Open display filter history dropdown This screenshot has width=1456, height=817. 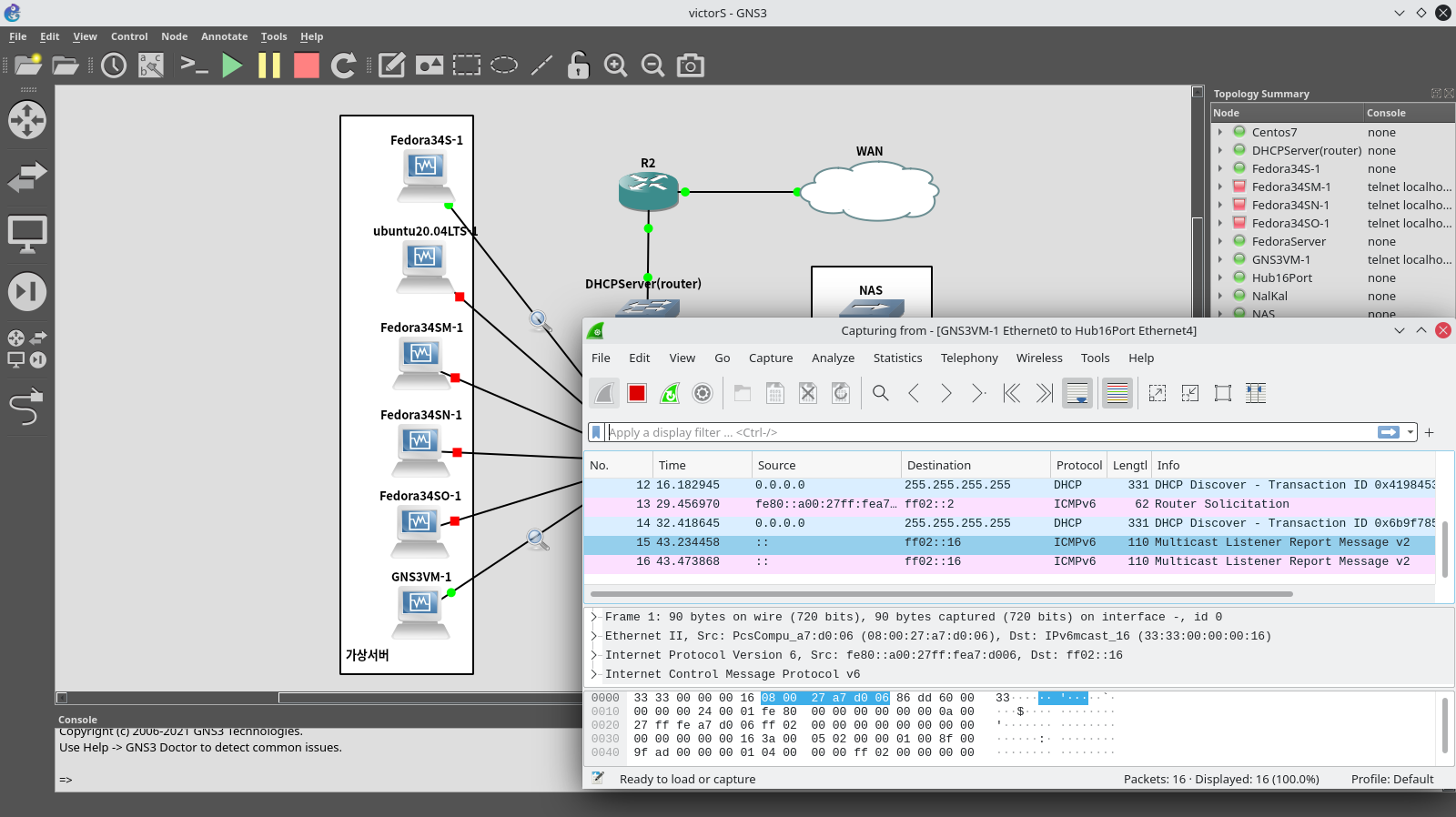1410,433
